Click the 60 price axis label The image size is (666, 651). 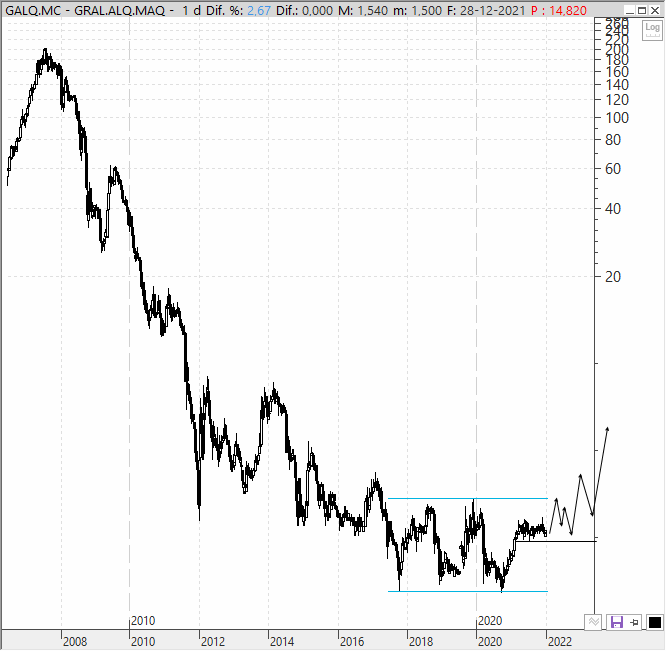coord(613,169)
